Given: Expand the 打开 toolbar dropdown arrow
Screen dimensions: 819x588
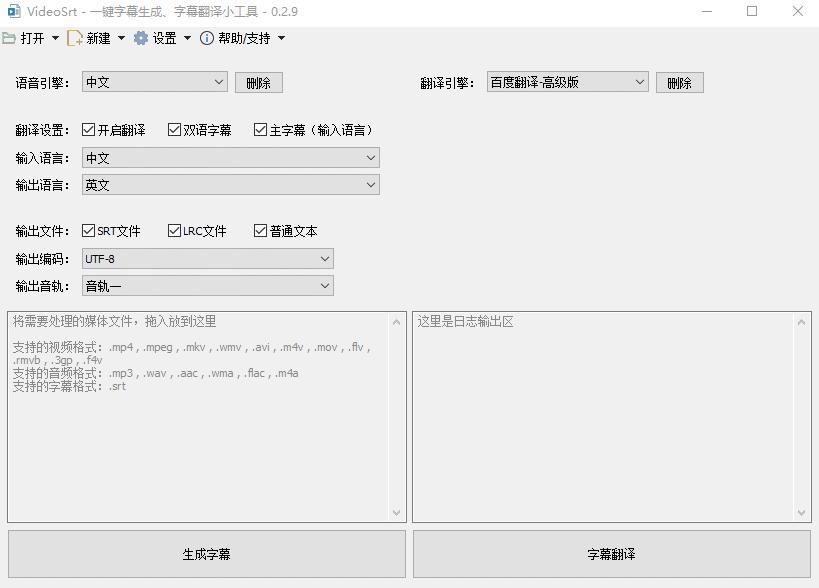Looking at the screenshot, I should point(56,37).
